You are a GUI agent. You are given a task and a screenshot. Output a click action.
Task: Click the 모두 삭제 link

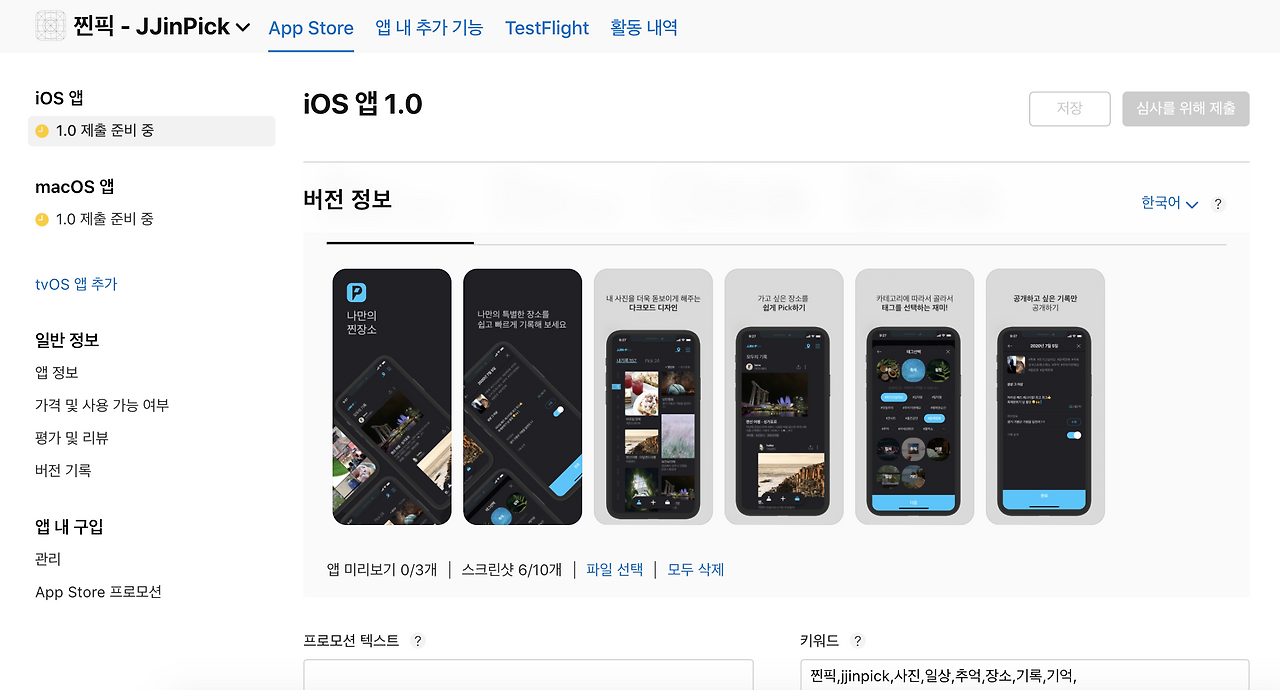pyautogui.click(x=696, y=569)
